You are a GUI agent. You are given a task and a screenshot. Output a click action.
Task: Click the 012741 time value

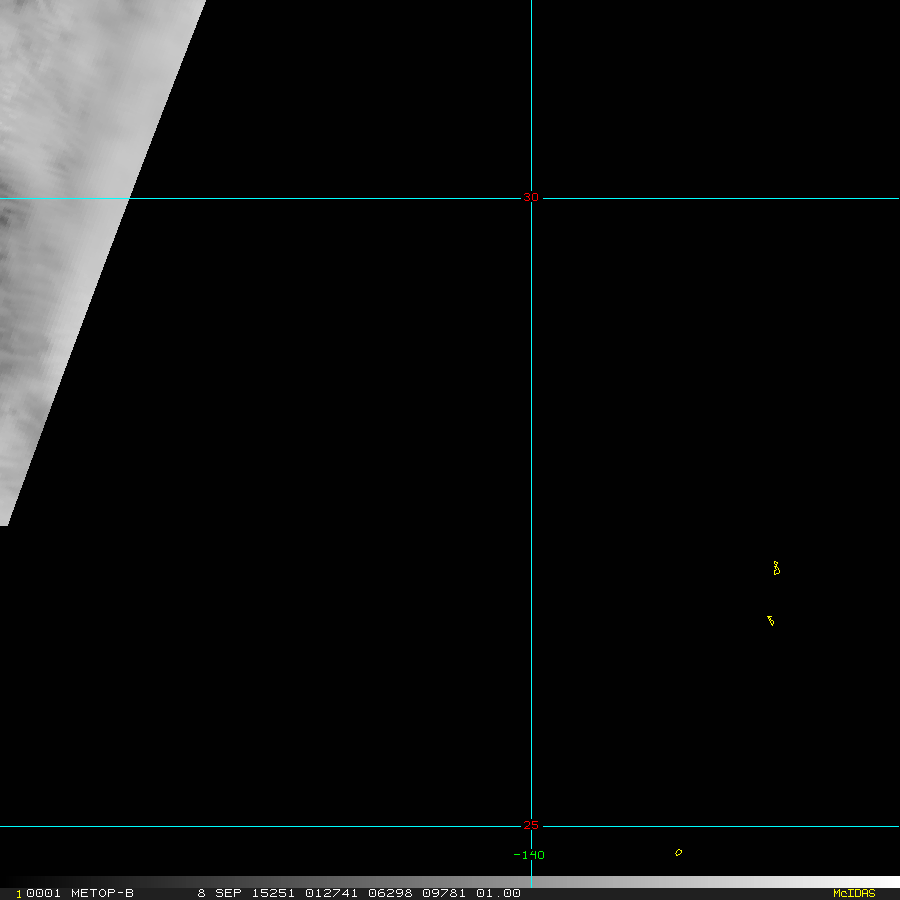pos(331,893)
